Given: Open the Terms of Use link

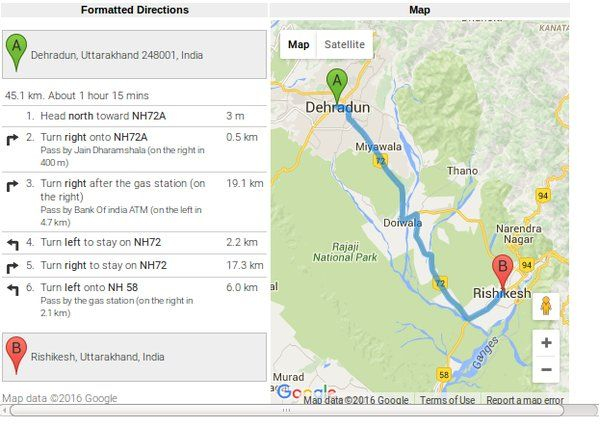Looking at the screenshot, I should [x=447, y=400].
